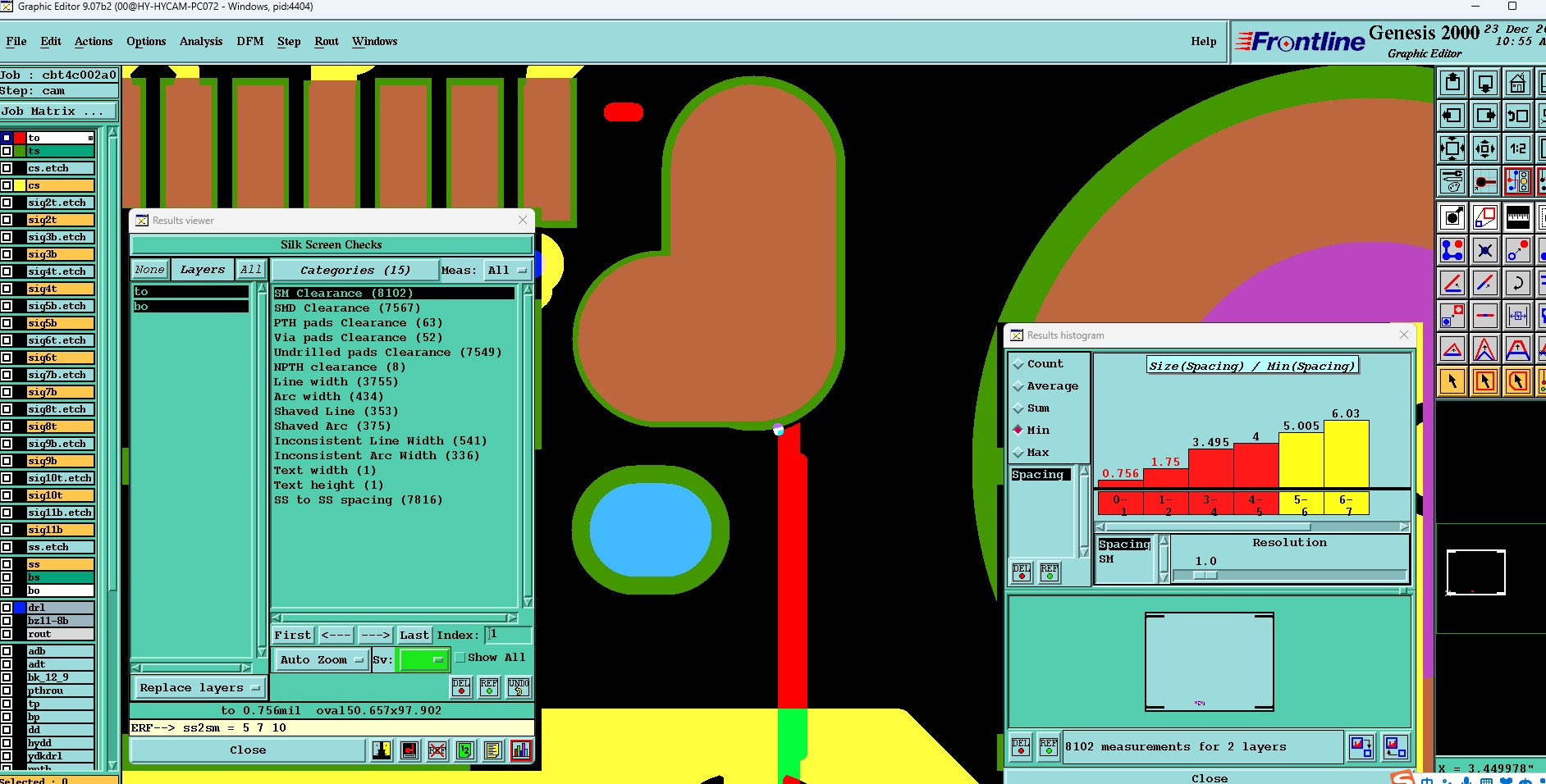Viewport: 1546px width, 784px height.
Task: Click the pan down icon in toolbar
Action: coord(1485,83)
